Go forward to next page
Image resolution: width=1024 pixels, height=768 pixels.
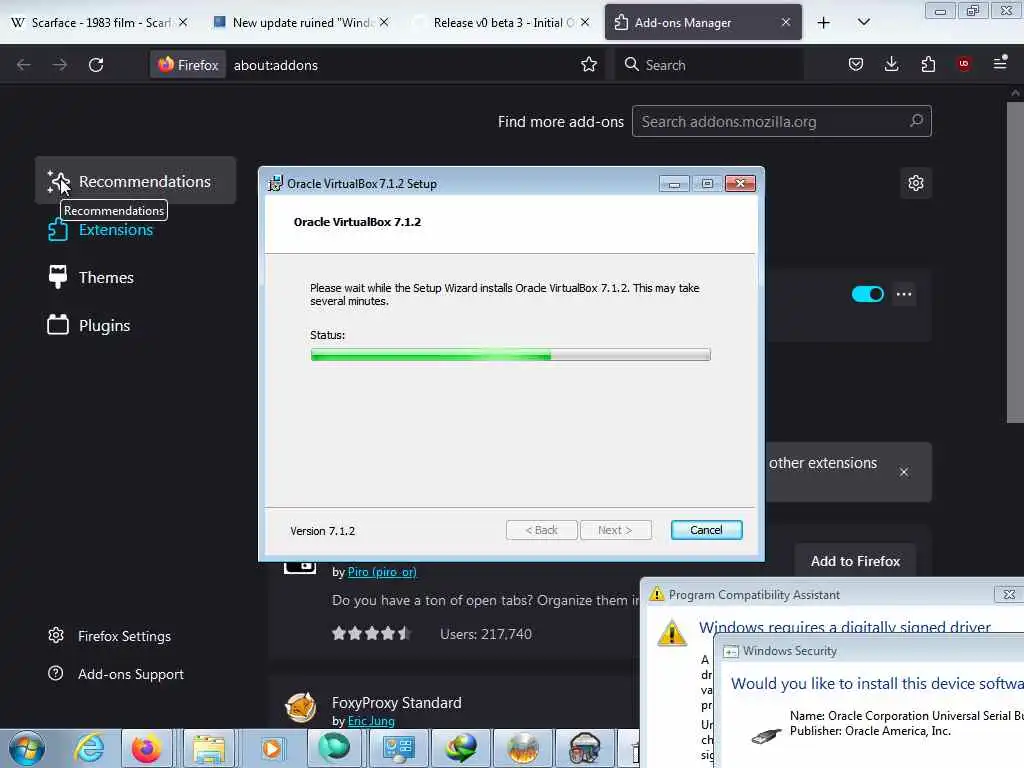59,65
